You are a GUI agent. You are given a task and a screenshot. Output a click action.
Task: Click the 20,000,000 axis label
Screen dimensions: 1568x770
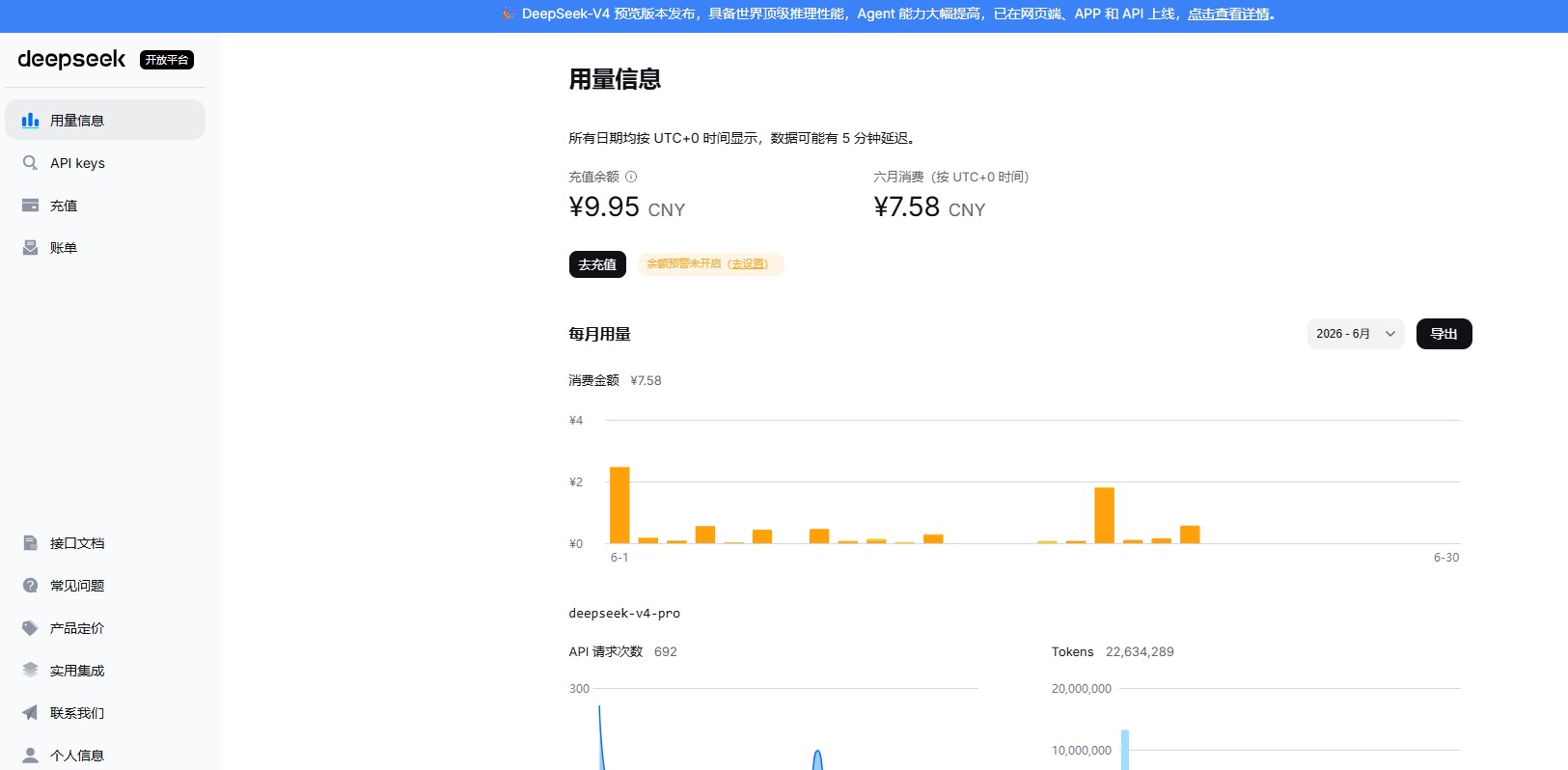coord(1082,689)
